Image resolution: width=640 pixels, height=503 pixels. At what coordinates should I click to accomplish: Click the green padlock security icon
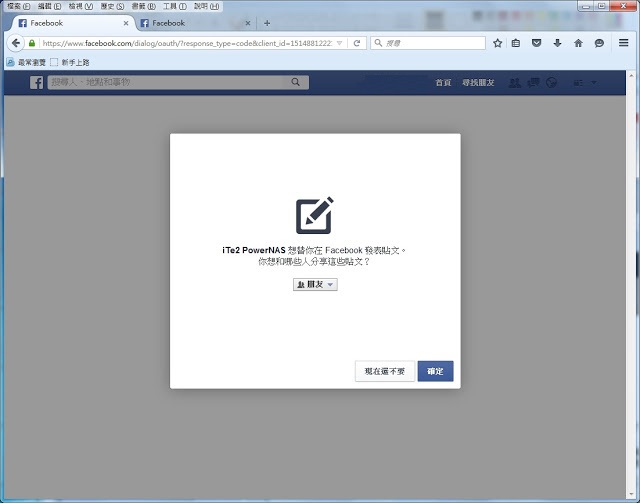[x=32, y=43]
